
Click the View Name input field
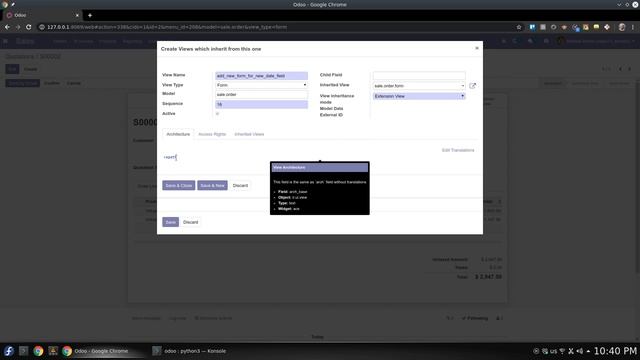261,76
